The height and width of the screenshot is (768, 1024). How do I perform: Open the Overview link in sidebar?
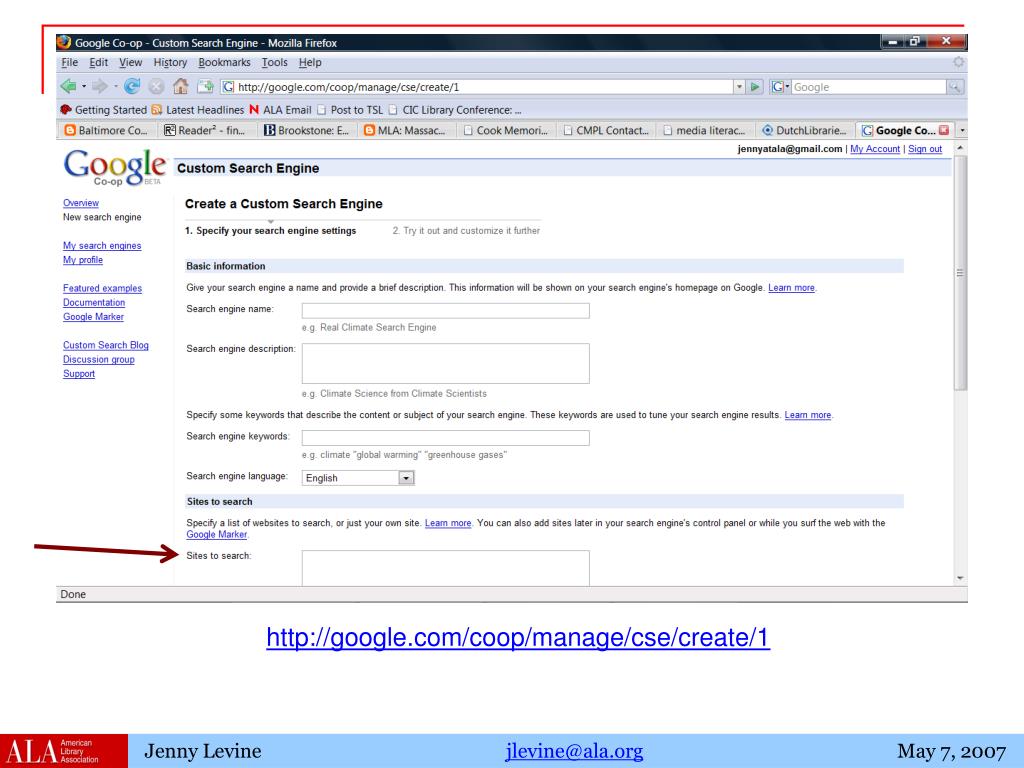pos(81,203)
